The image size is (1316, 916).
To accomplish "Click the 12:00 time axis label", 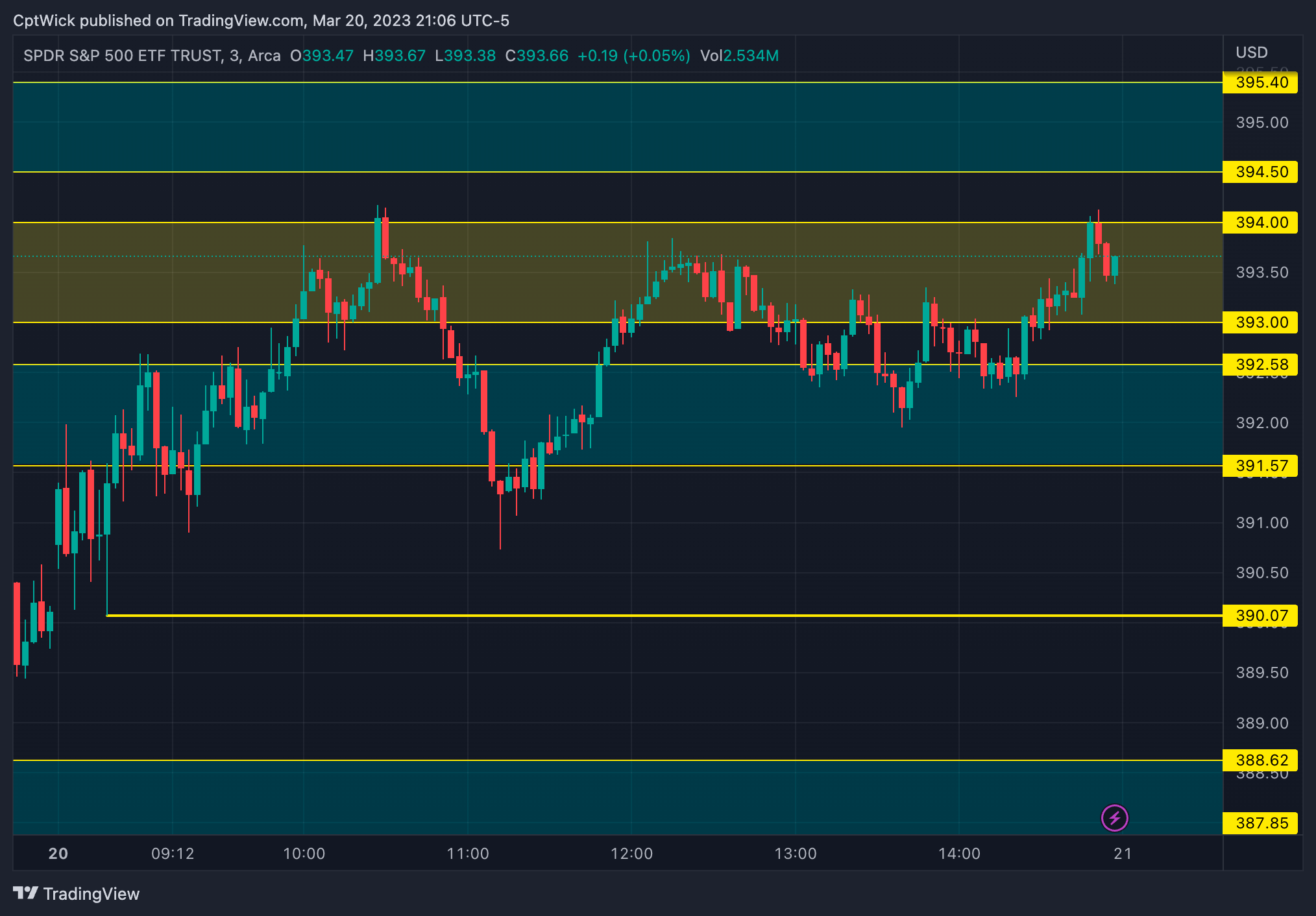I will pos(631,854).
